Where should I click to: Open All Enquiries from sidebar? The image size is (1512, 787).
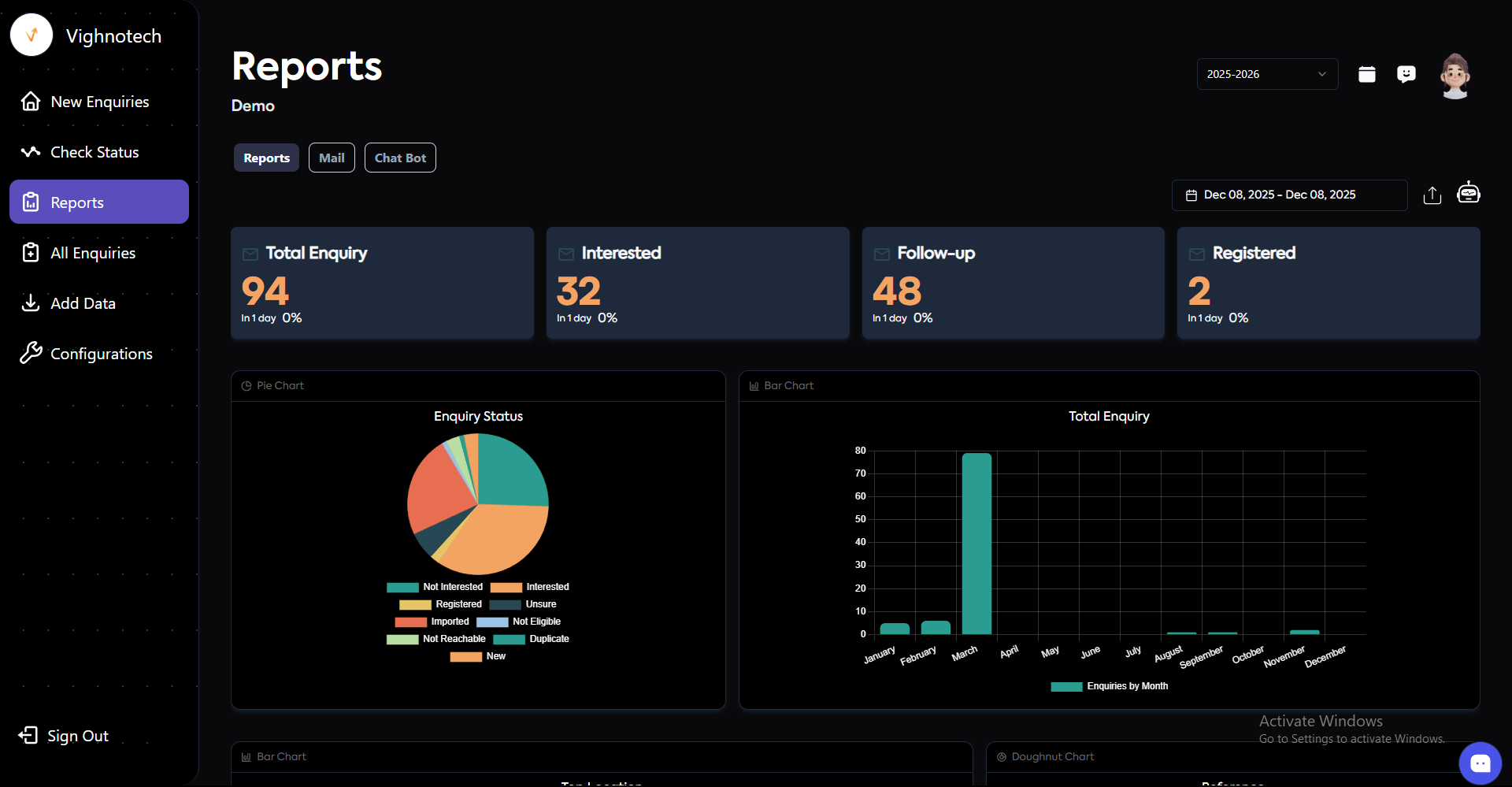tap(93, 253)
